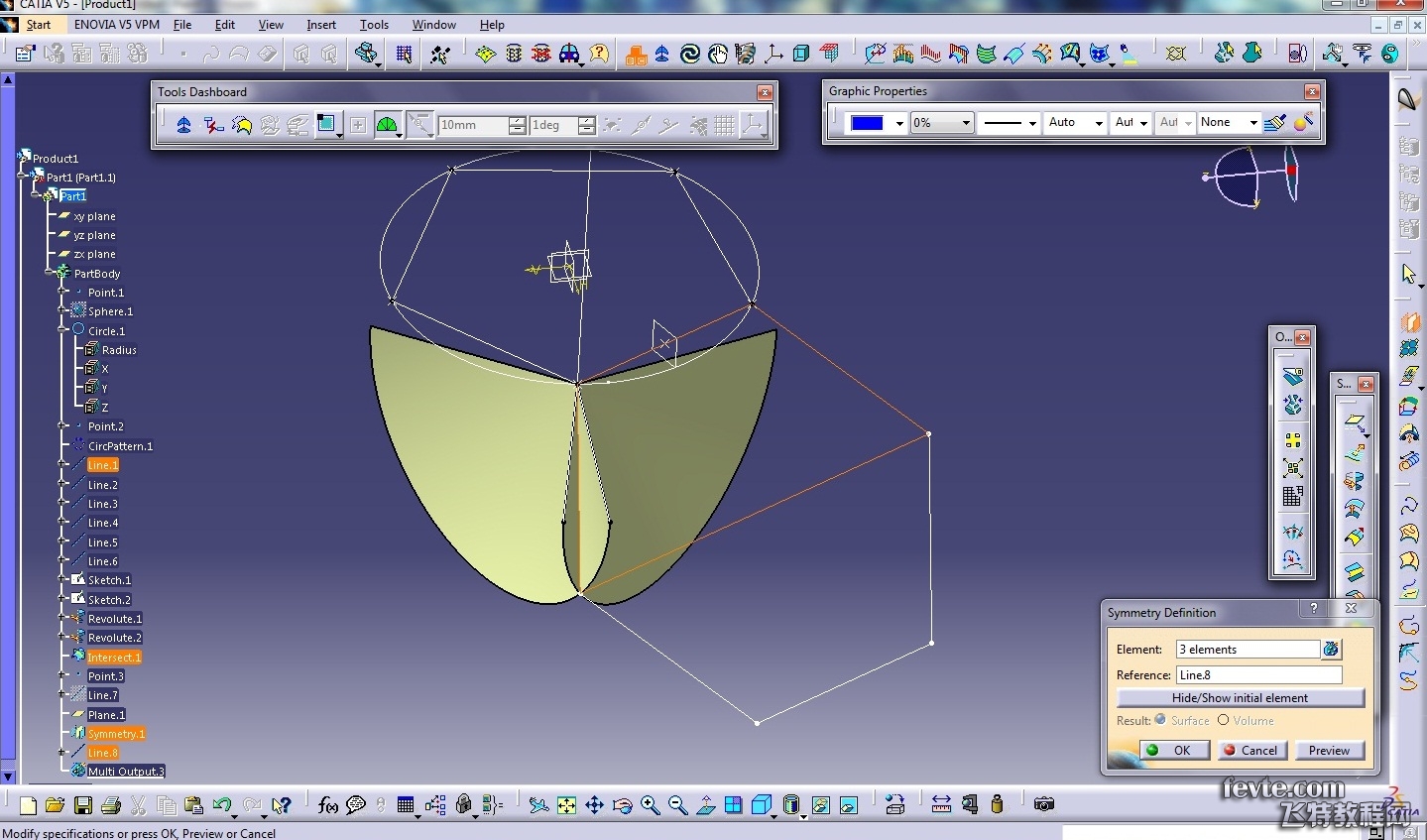Image resolution: width=1427 pixels, height=840 pixels.
Task: Click the pen icon on the right toolbar
Action: [1409, 98]
